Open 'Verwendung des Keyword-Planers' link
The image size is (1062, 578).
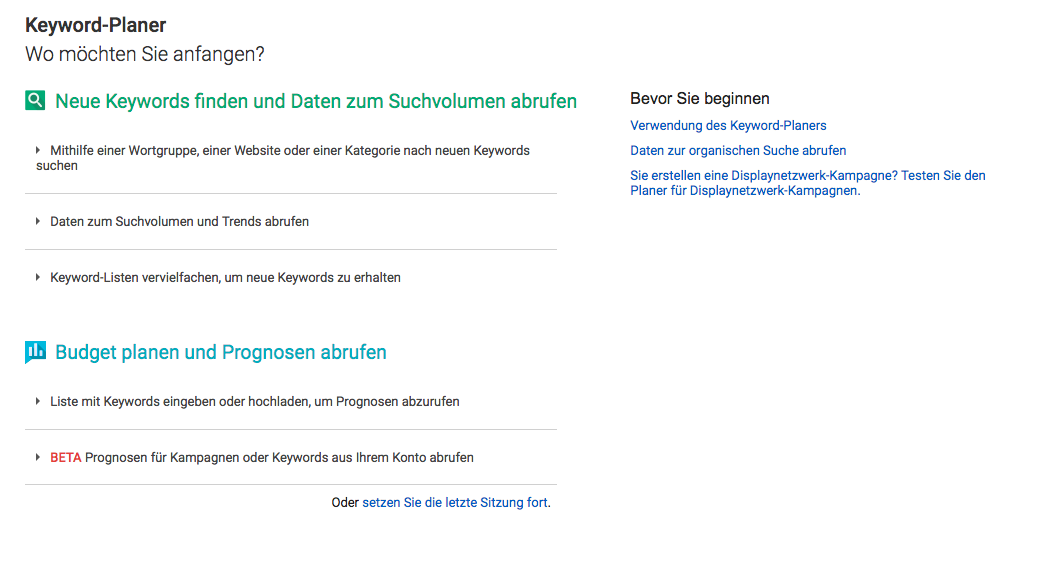[728, 125]
